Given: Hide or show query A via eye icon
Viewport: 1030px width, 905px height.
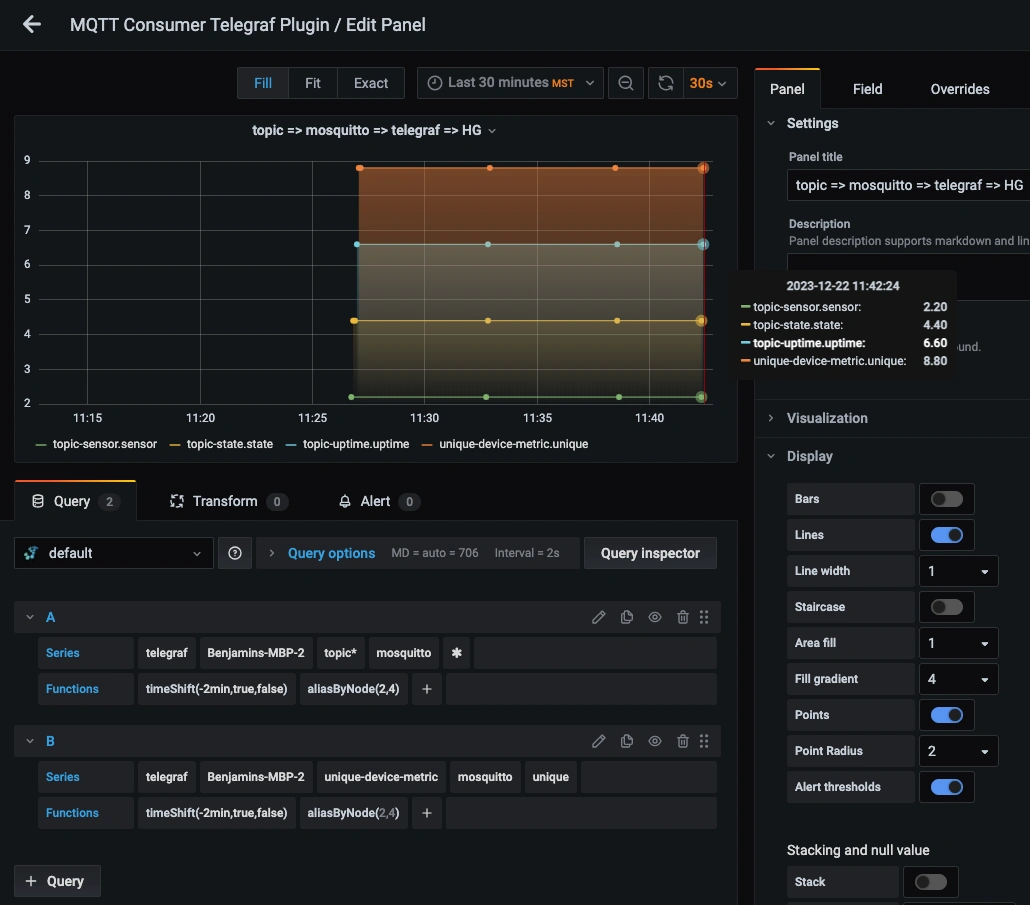Looking at the screenshot, I should [655, 617].
